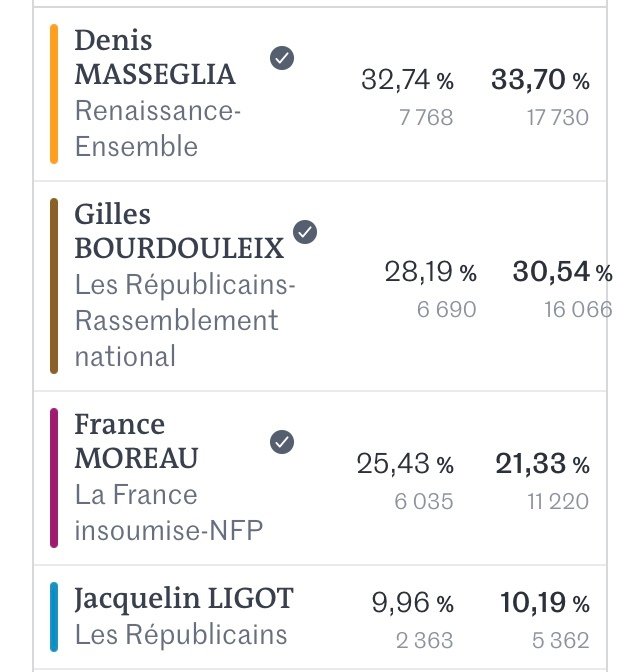Open candidate Denis MASSEGLIA's name
This screenshot has height=672, width=640.
pos(155,57)
